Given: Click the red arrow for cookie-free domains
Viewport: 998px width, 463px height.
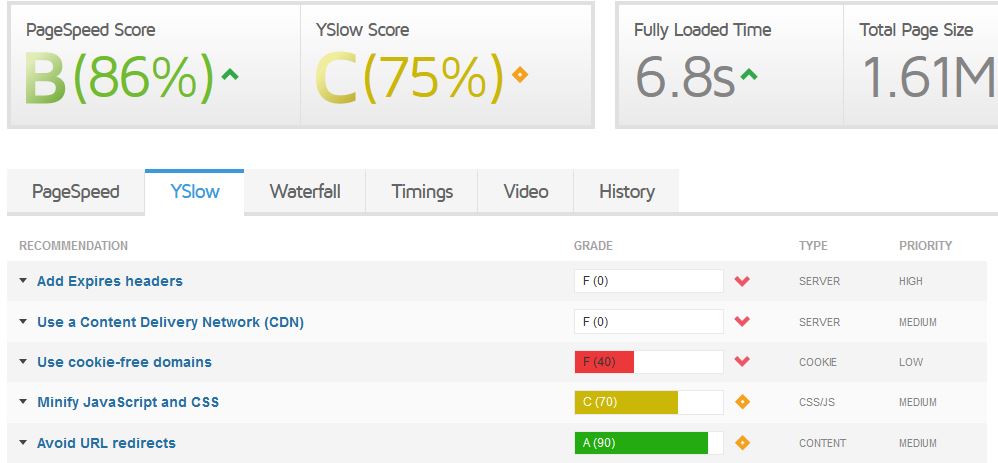Looking at the screenshot, I should click(742, 362).
